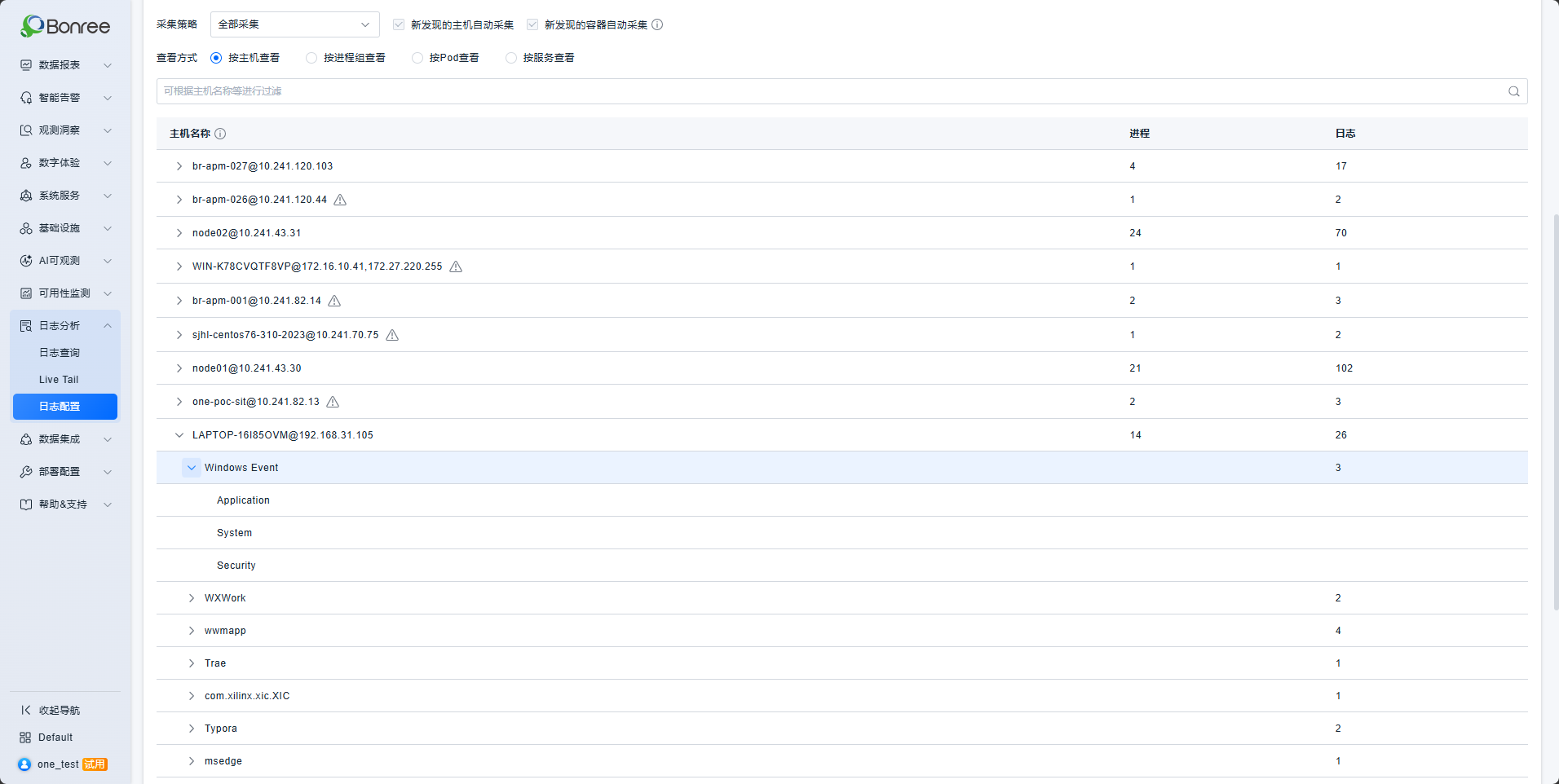Toggle 新发现的容器自动采集 checkbox
This screenshot has width=1559, height=784.
[532, 24]
